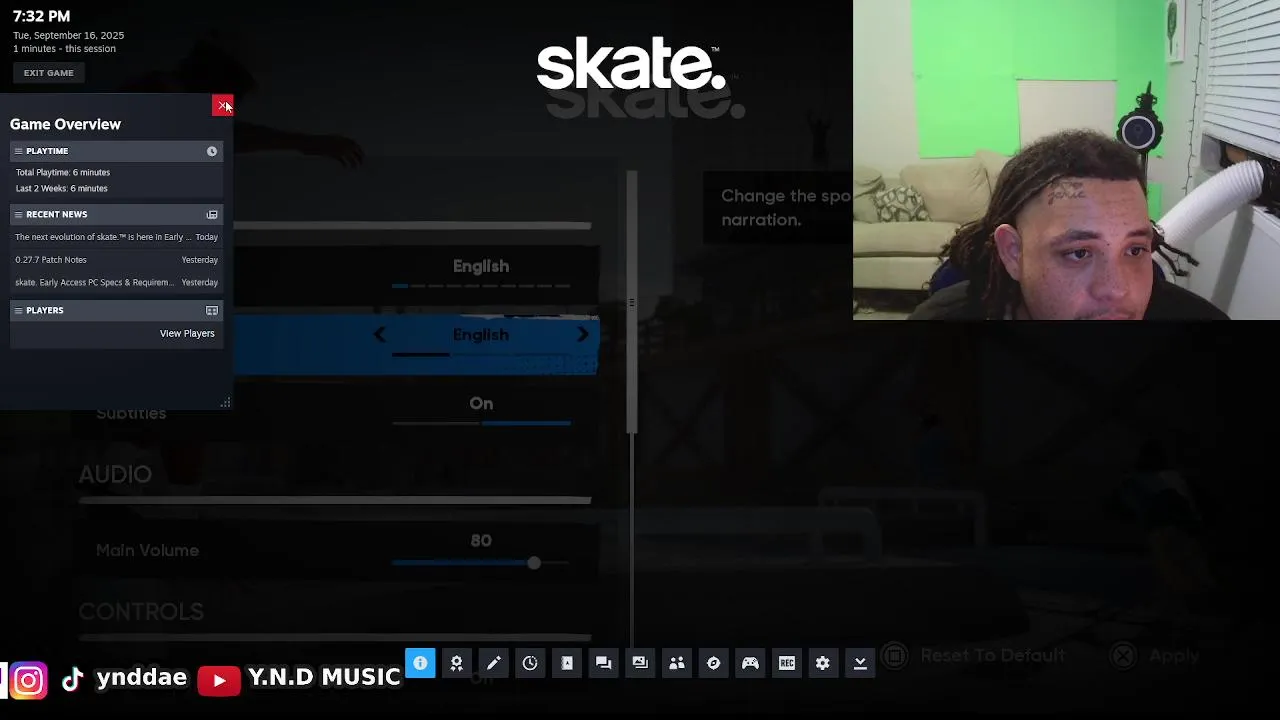Click the icon in the Players header
Viewport: 1280px width, 720px height.
[x=212, y=310]
